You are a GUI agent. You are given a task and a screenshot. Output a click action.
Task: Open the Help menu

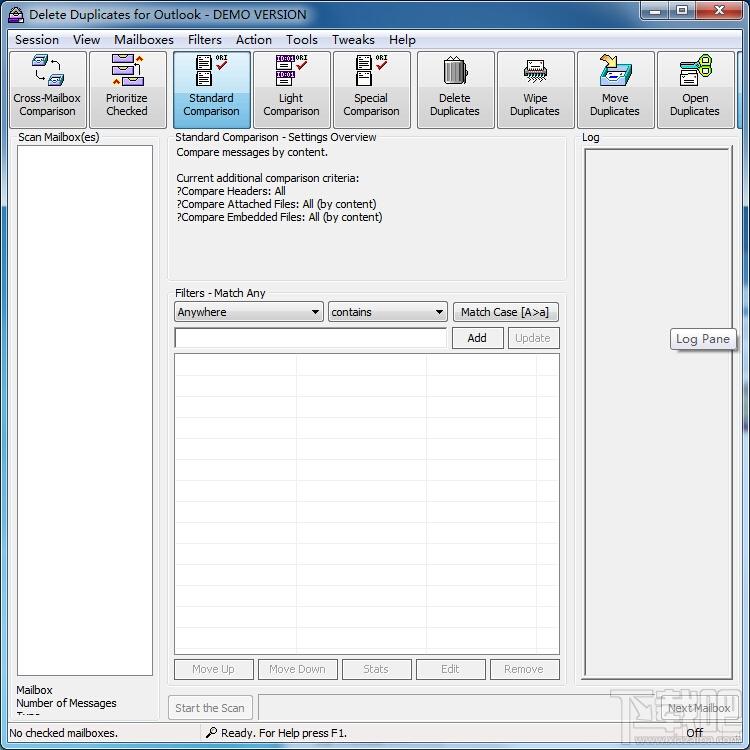(x=402, y=40)
